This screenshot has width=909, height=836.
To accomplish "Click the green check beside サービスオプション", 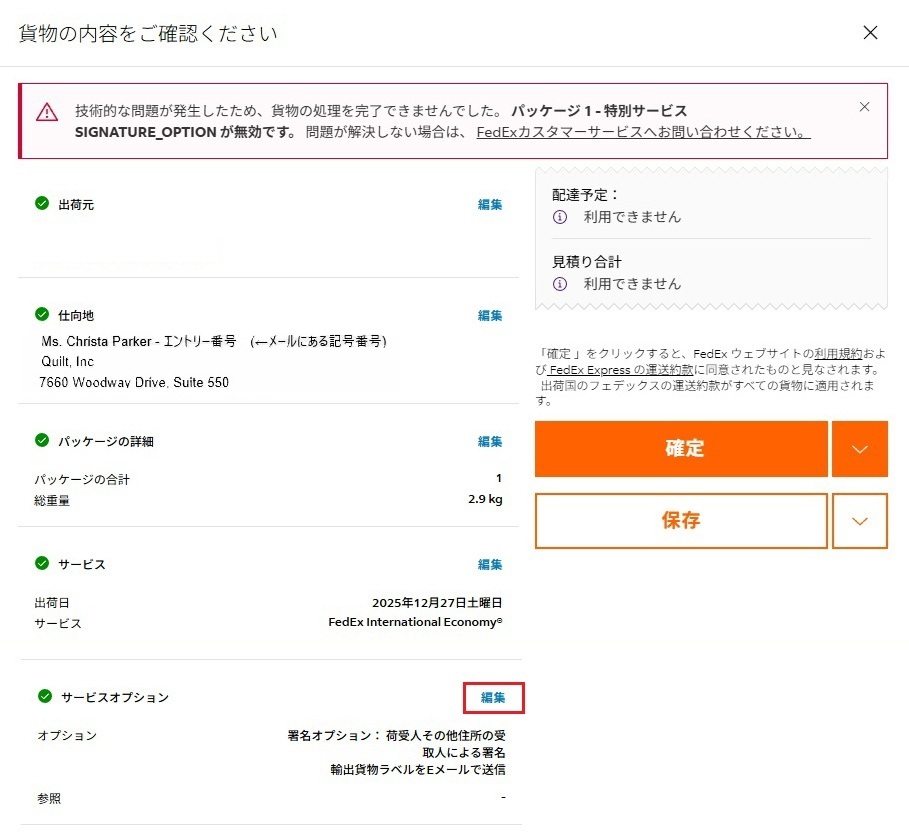I will point(45,696).
